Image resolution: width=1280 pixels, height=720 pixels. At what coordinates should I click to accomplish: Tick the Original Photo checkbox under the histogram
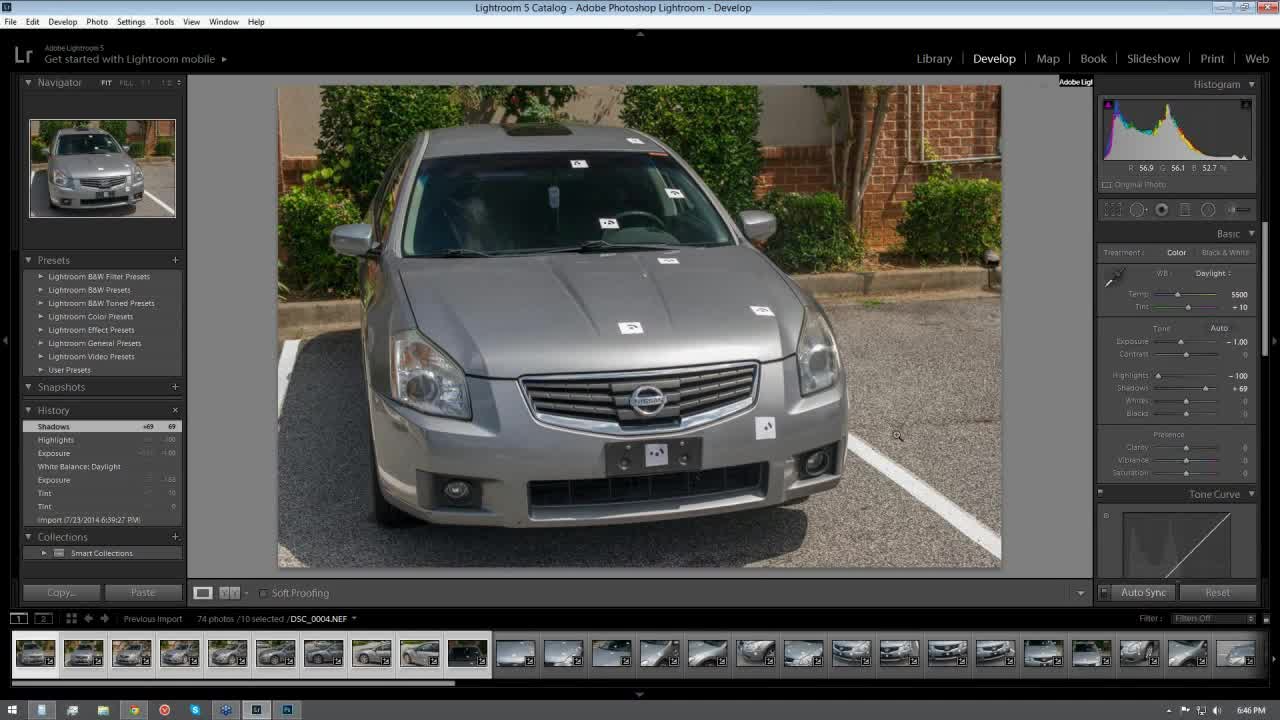[x=1107, y=185]
